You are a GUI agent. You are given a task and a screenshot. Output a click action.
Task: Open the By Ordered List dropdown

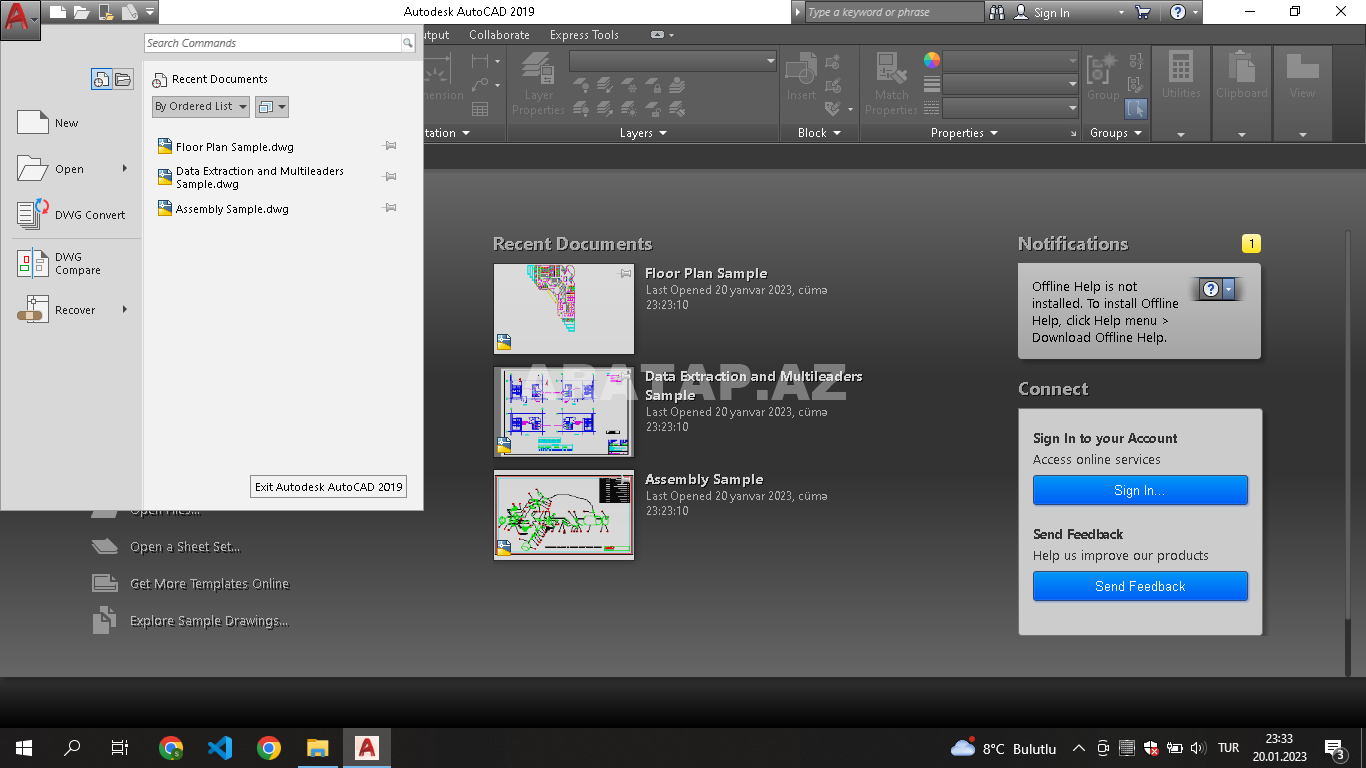click(x=200, y=106)
